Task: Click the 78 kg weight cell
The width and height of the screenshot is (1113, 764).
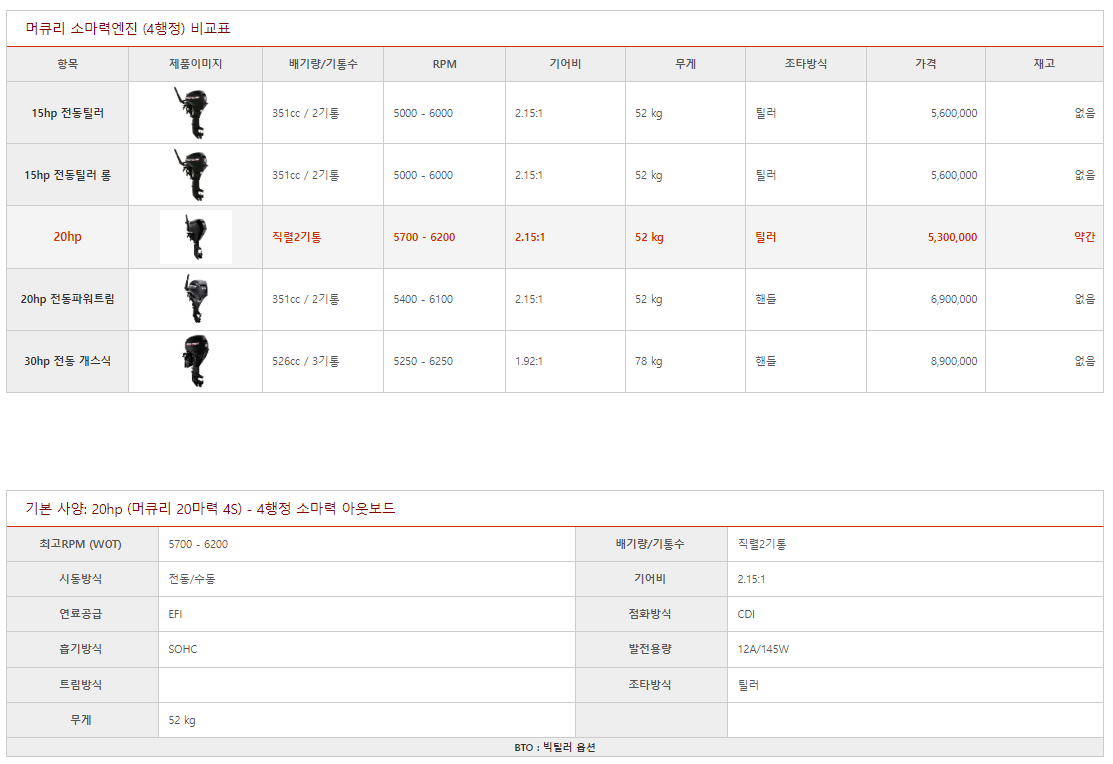Action: click(649, 361)
